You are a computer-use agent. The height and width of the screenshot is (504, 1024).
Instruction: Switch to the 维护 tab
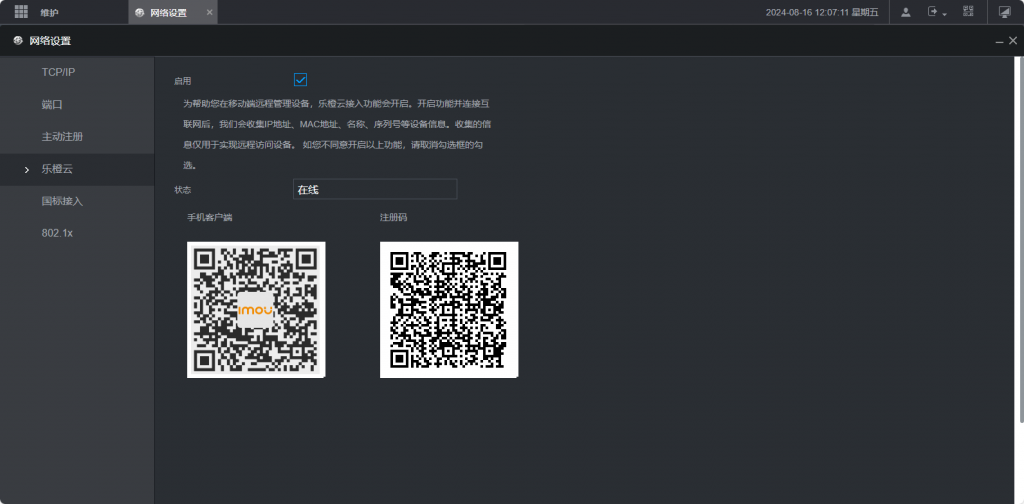tap(49, 12)
